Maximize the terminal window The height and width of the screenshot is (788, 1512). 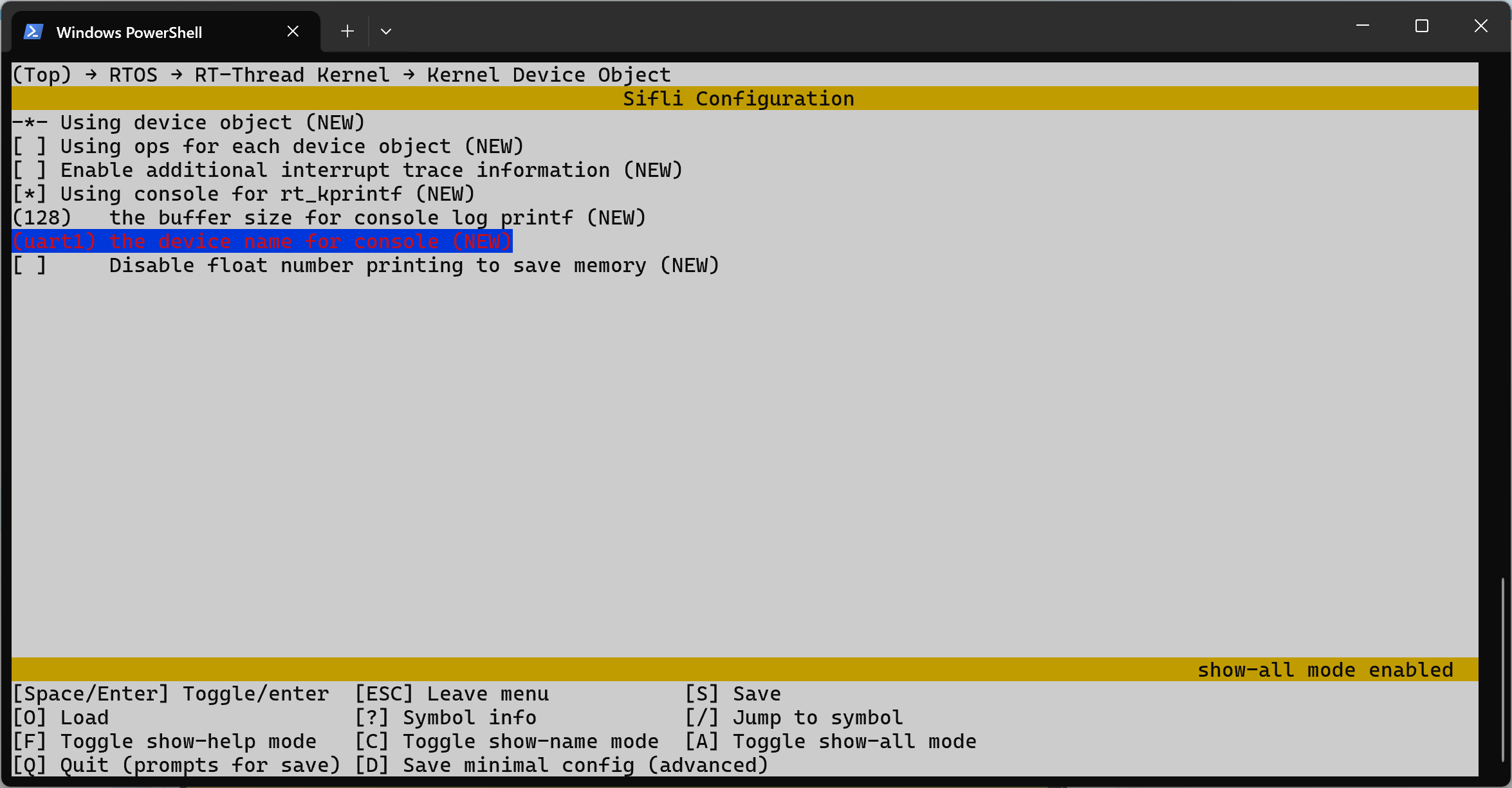tap(1422, 26)
